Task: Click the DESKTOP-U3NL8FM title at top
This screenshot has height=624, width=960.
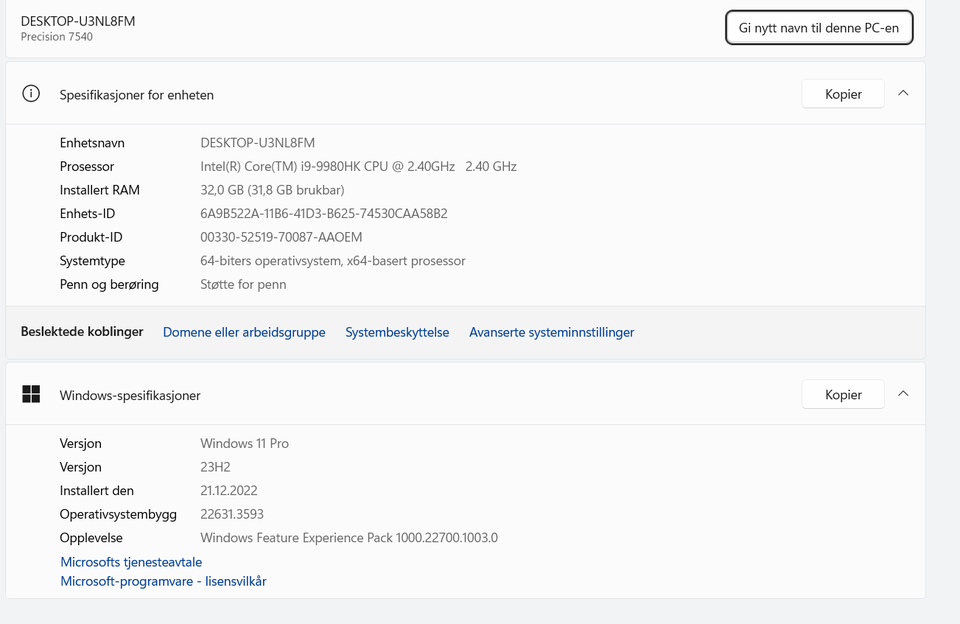Action: pos(78,21)
